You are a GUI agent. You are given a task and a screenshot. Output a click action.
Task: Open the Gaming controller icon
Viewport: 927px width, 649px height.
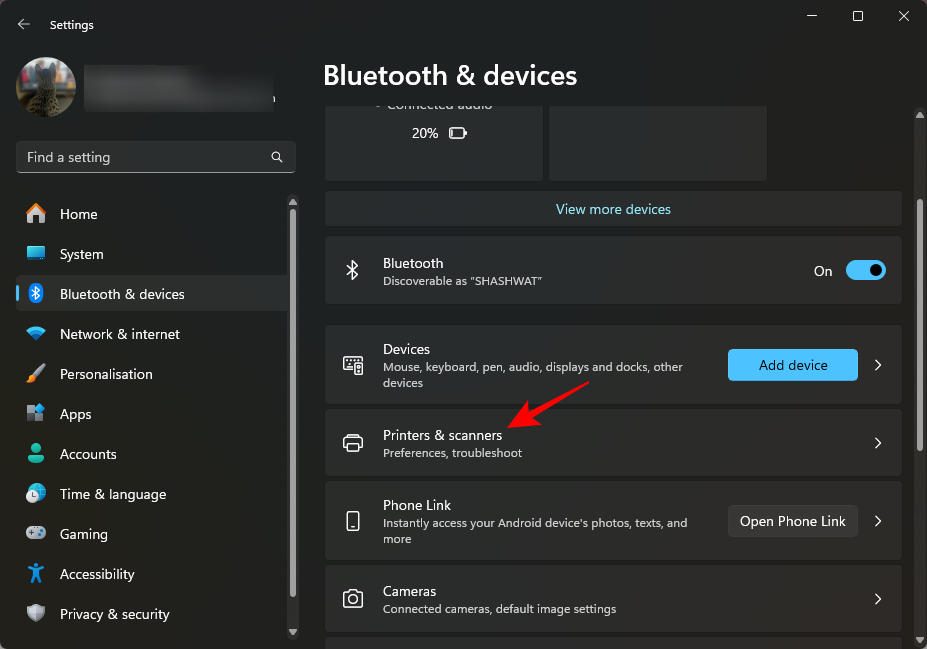click(x=36, y=534)
